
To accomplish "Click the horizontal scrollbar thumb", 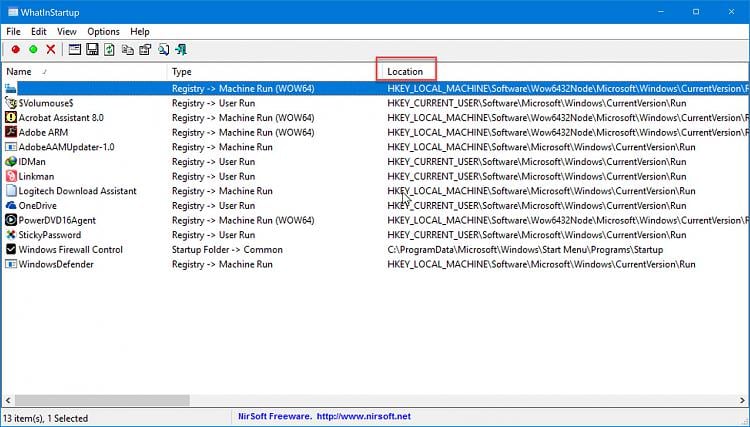I will (x=102, y=400).
